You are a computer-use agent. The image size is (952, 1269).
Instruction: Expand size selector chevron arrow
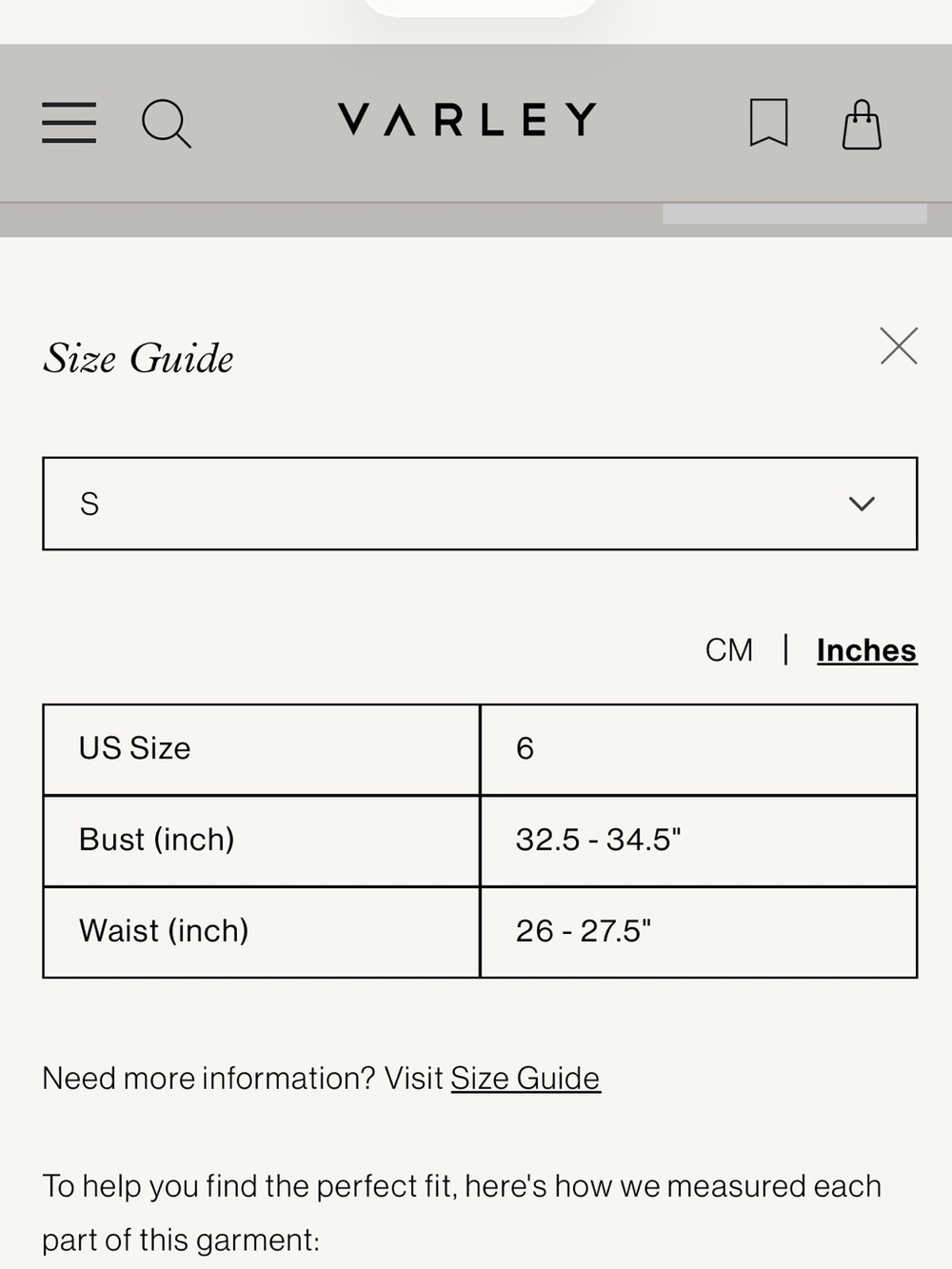tap(862, 504)
